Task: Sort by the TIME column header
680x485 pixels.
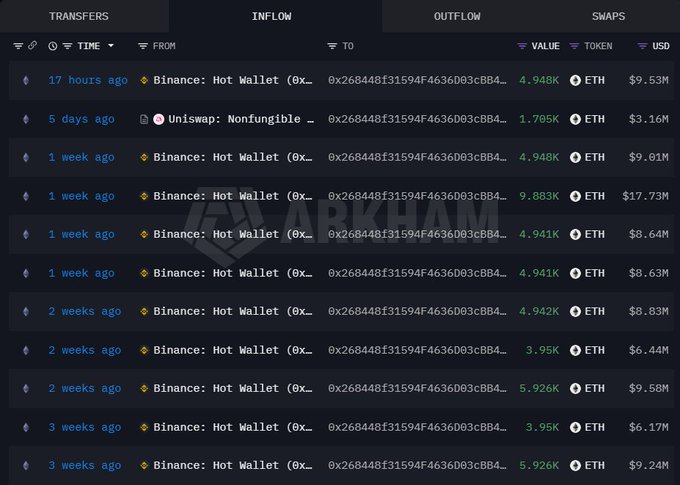Action: (89, 46)
